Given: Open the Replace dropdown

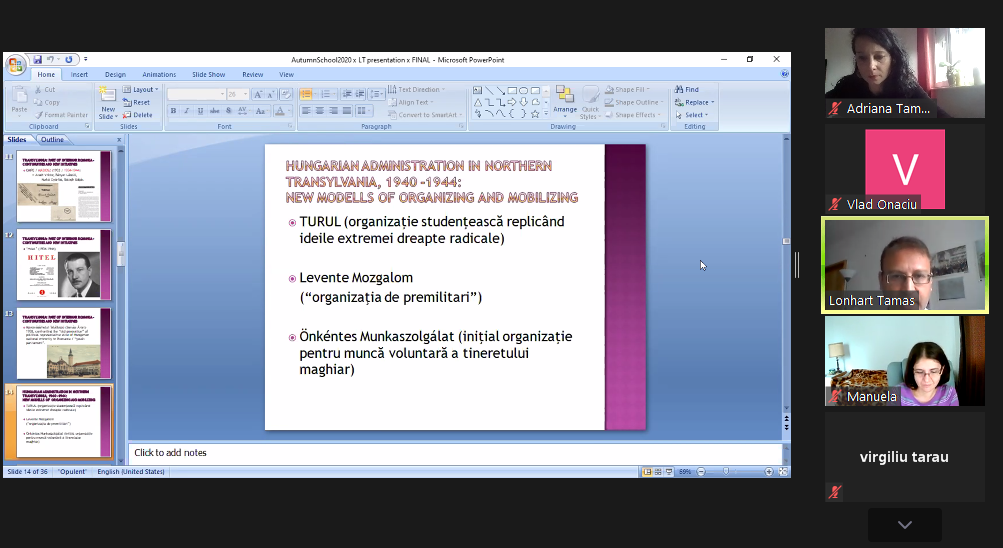Looking at the screenshot, I should (694, 102).
